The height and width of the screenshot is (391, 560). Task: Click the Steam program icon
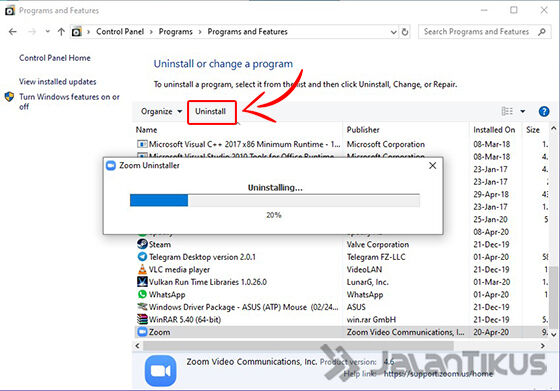point(142,244)
